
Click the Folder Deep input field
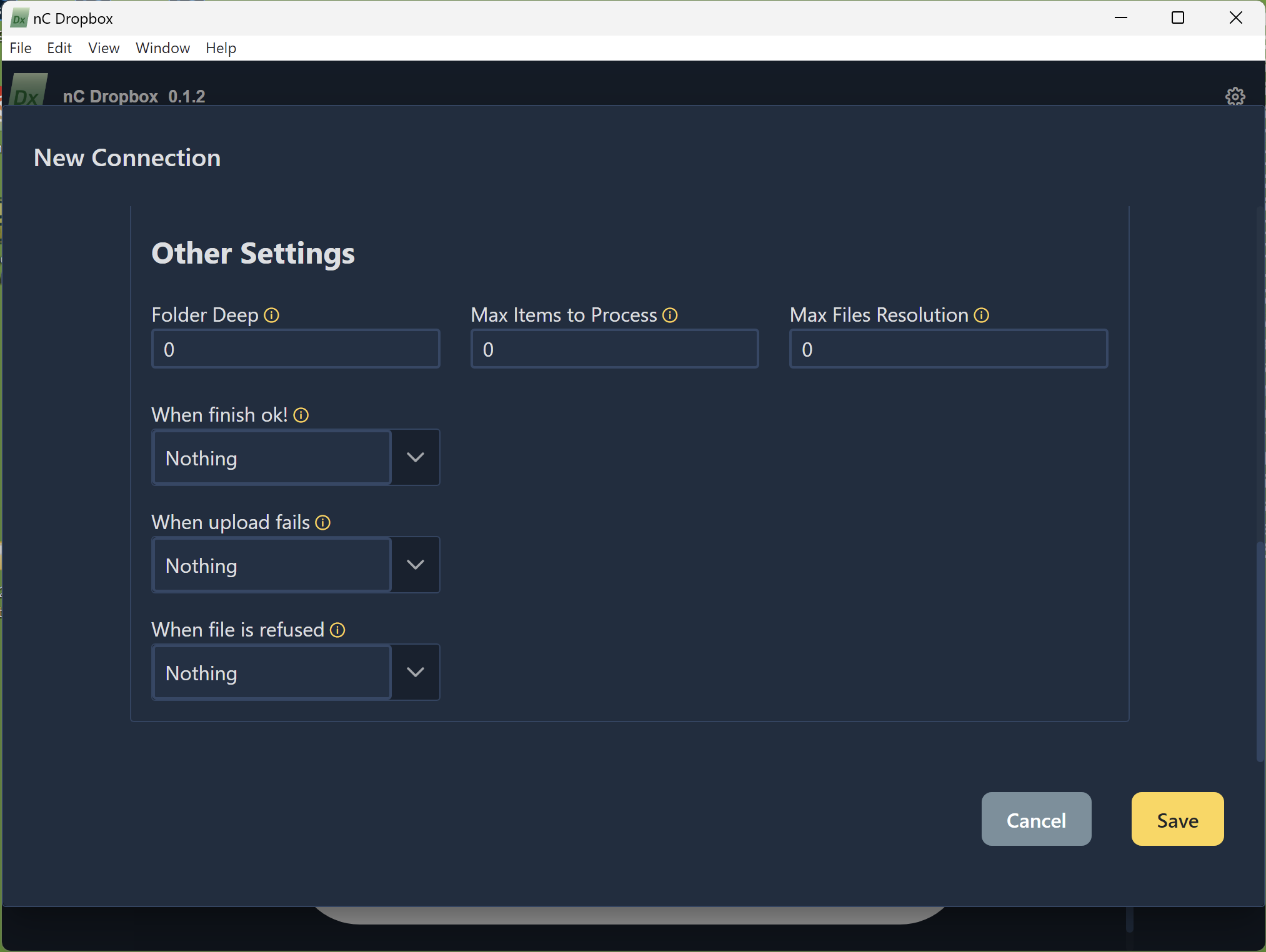click(296, 349)
